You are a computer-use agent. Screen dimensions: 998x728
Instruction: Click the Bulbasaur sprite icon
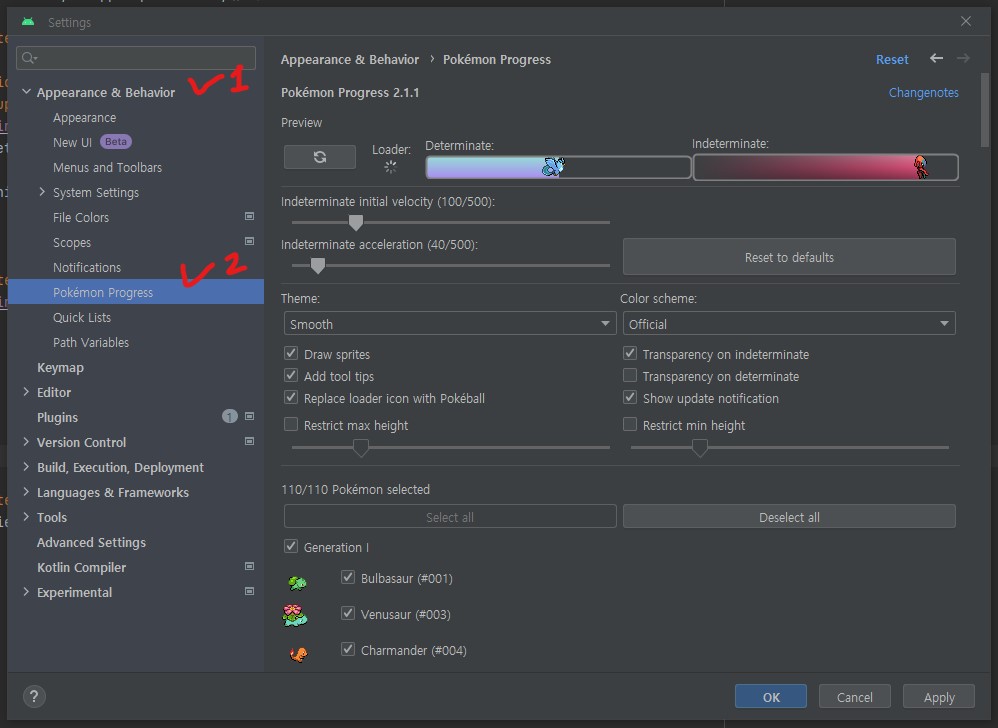[x=297, y=582]
